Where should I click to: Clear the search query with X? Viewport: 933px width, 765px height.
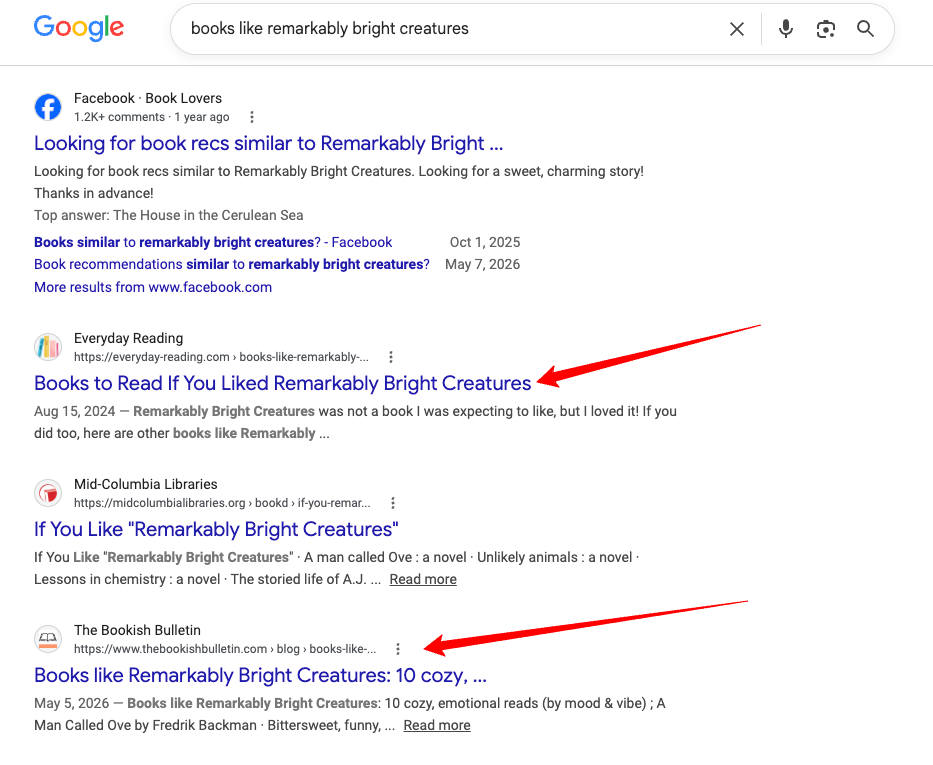point(737,29)
